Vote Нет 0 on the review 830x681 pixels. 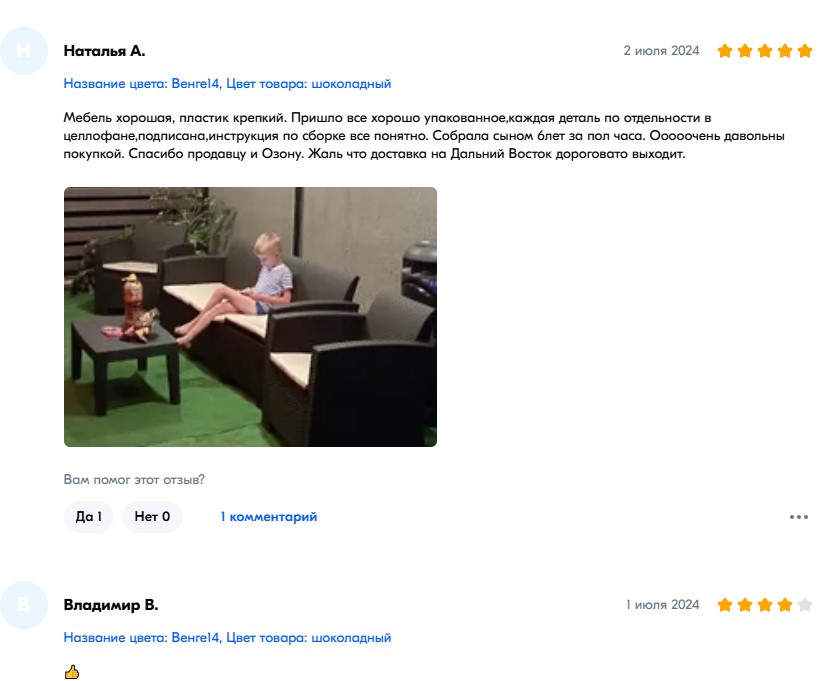coord(152,516)
